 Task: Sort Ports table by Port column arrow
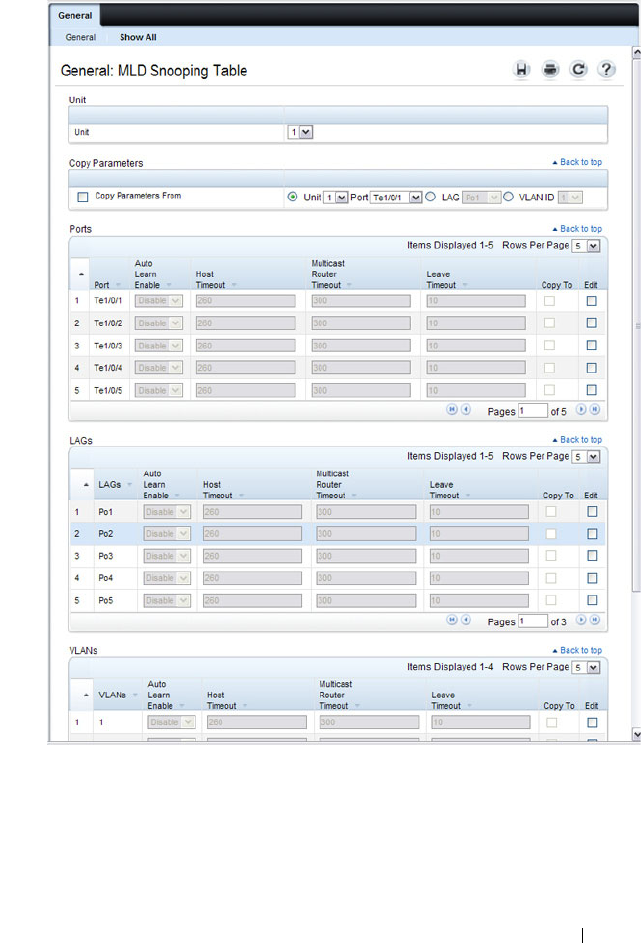(x=118, y=285)
